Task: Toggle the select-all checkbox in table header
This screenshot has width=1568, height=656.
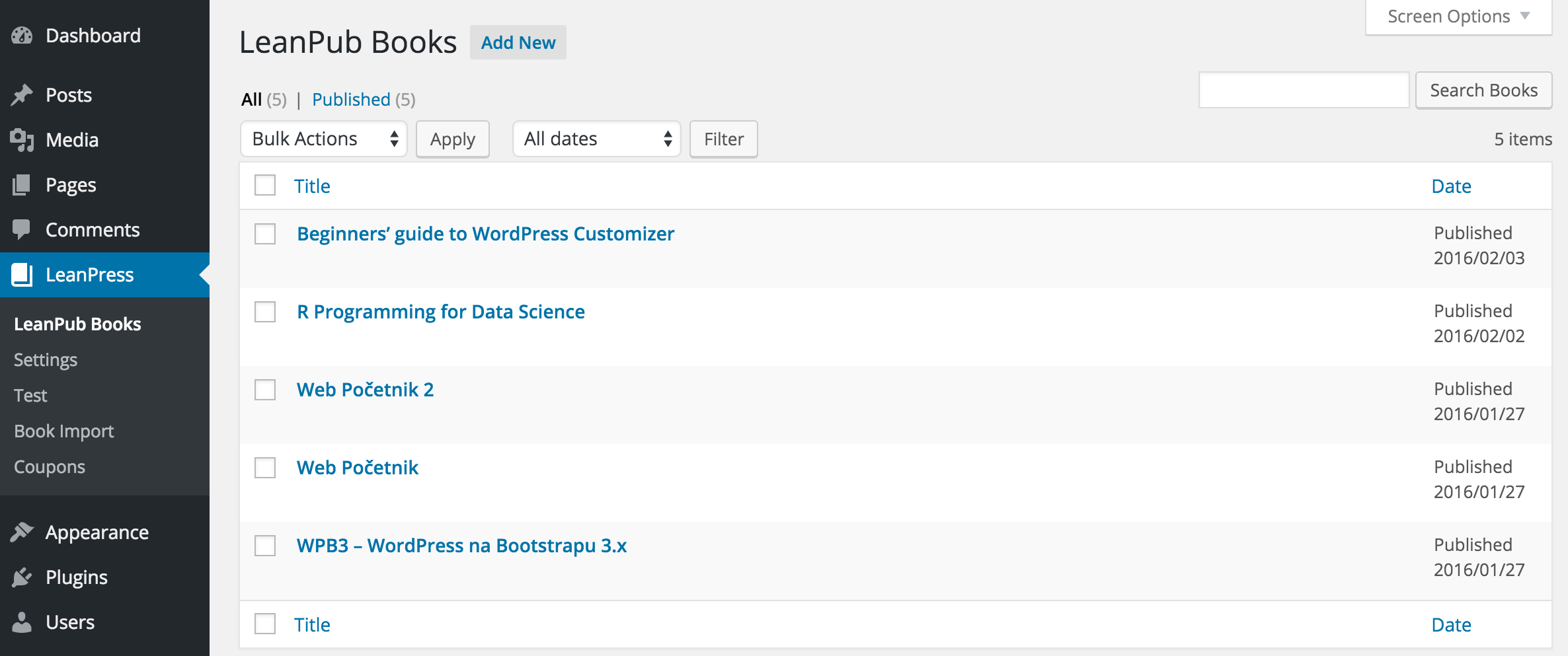Action: click(265, 186)
